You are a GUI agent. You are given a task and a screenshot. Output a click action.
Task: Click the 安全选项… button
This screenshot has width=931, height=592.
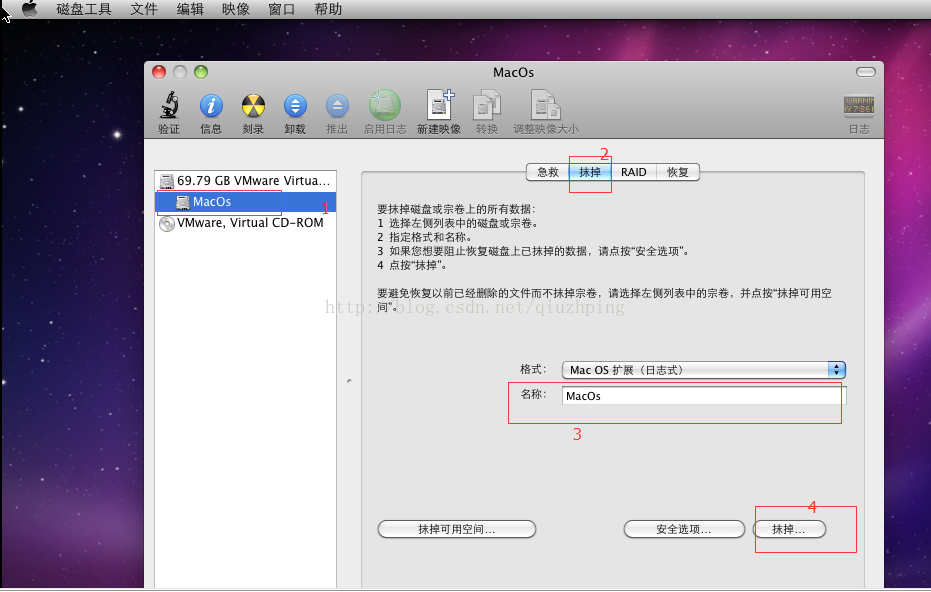coord(684,529)
